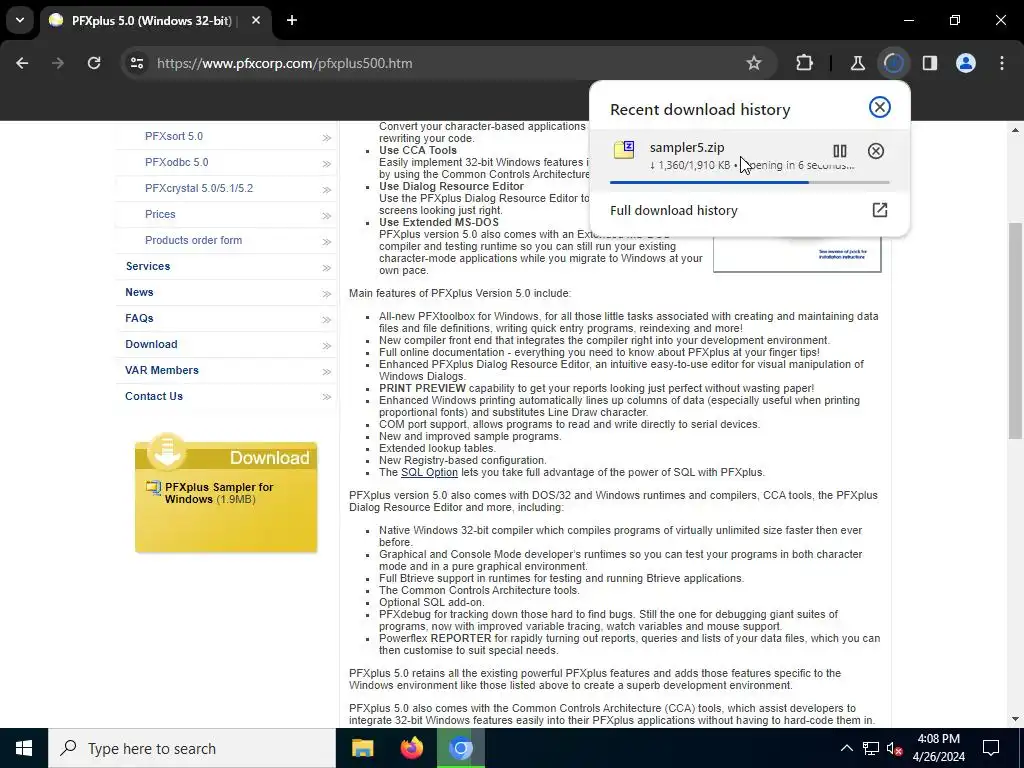The image size is (1024, 768).
Task: Select the Download menu item
Action: [x=151, y=344]
